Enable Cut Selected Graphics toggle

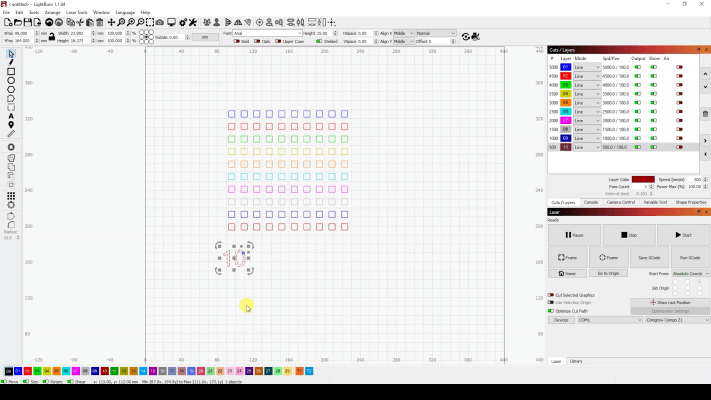pos(551,295)
